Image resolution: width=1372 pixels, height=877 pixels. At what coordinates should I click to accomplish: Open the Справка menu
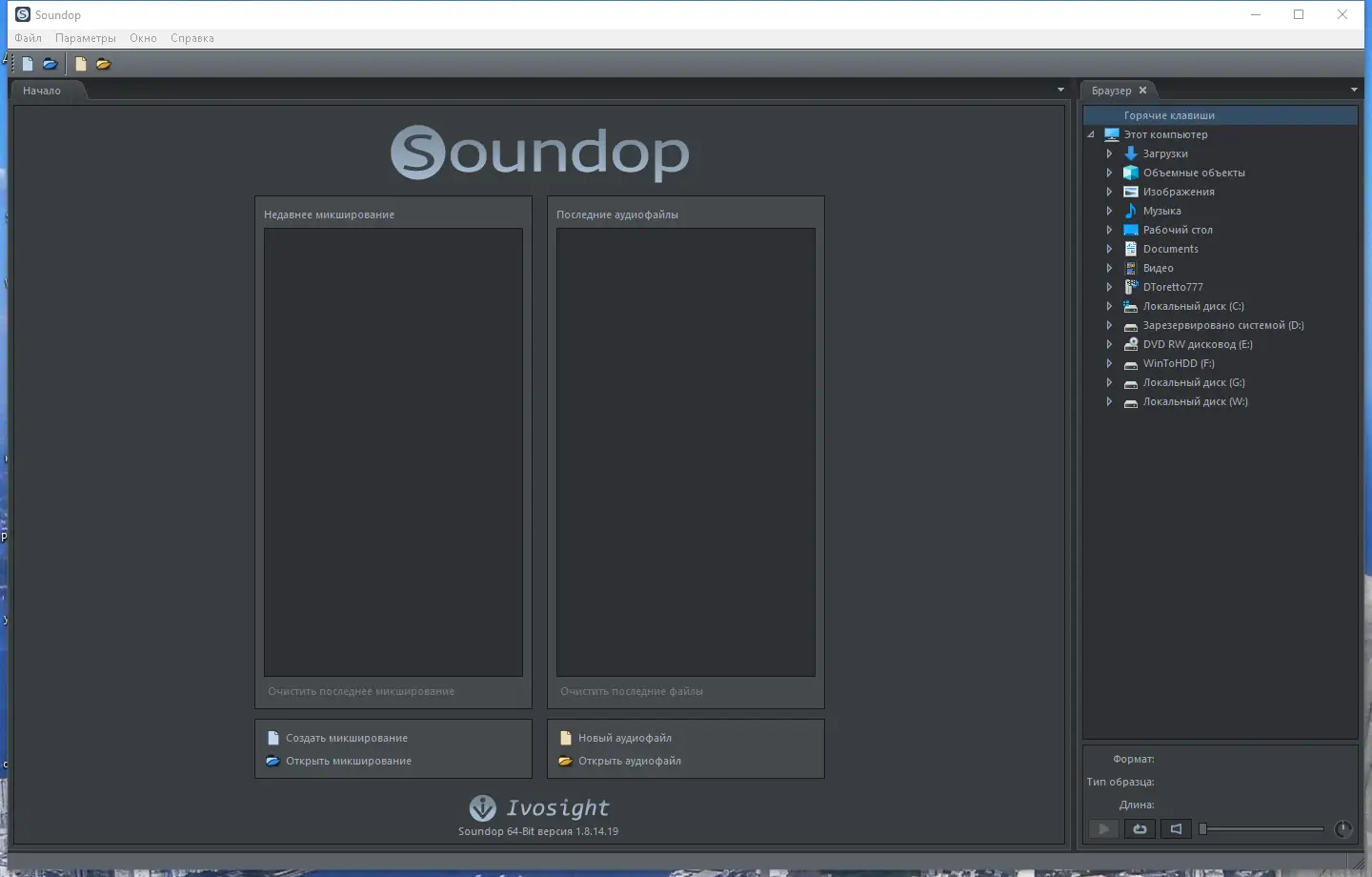pyautogui.click(x=192, y=38)
